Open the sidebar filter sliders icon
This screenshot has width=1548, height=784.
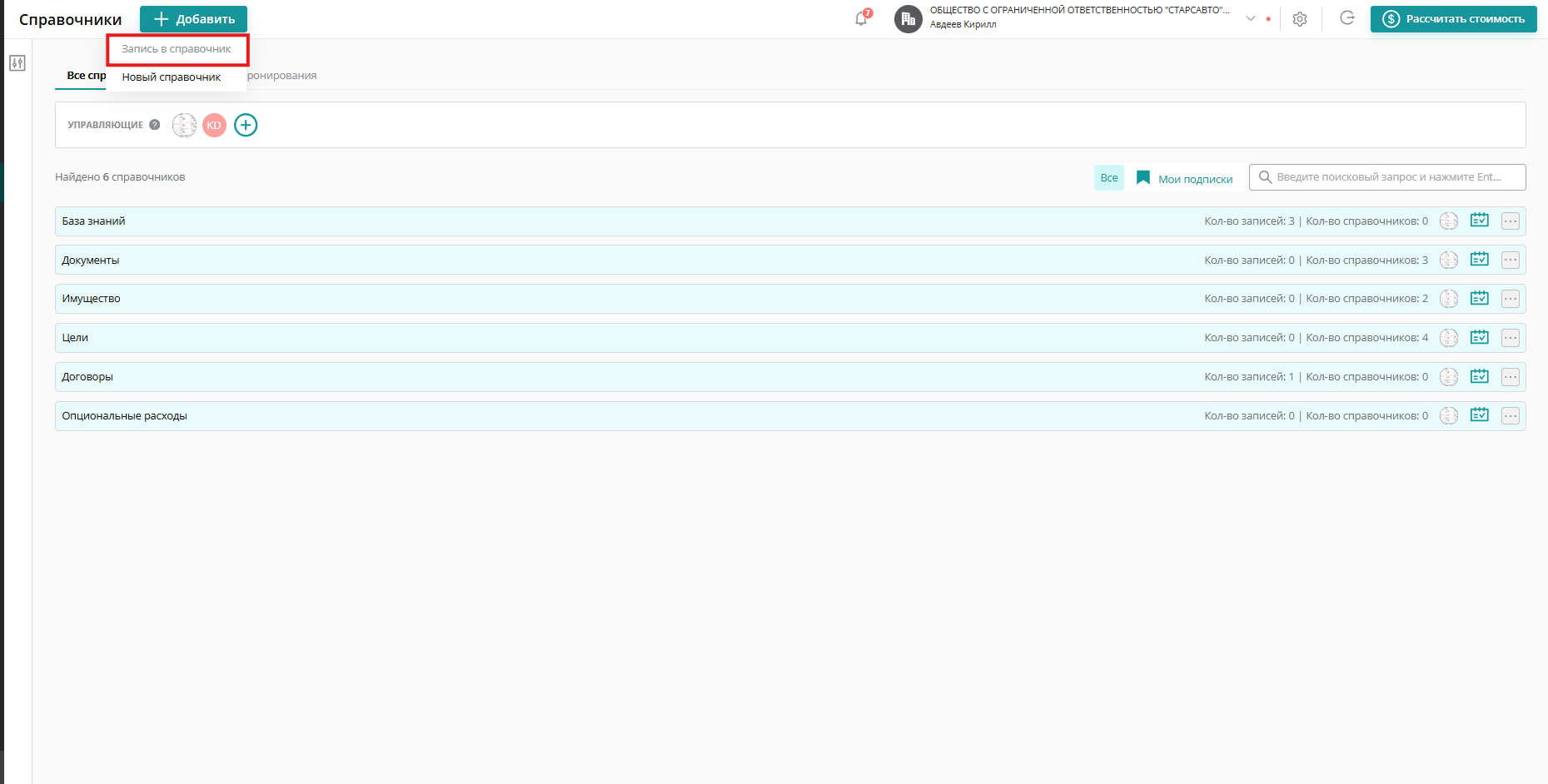coord(17,63)
